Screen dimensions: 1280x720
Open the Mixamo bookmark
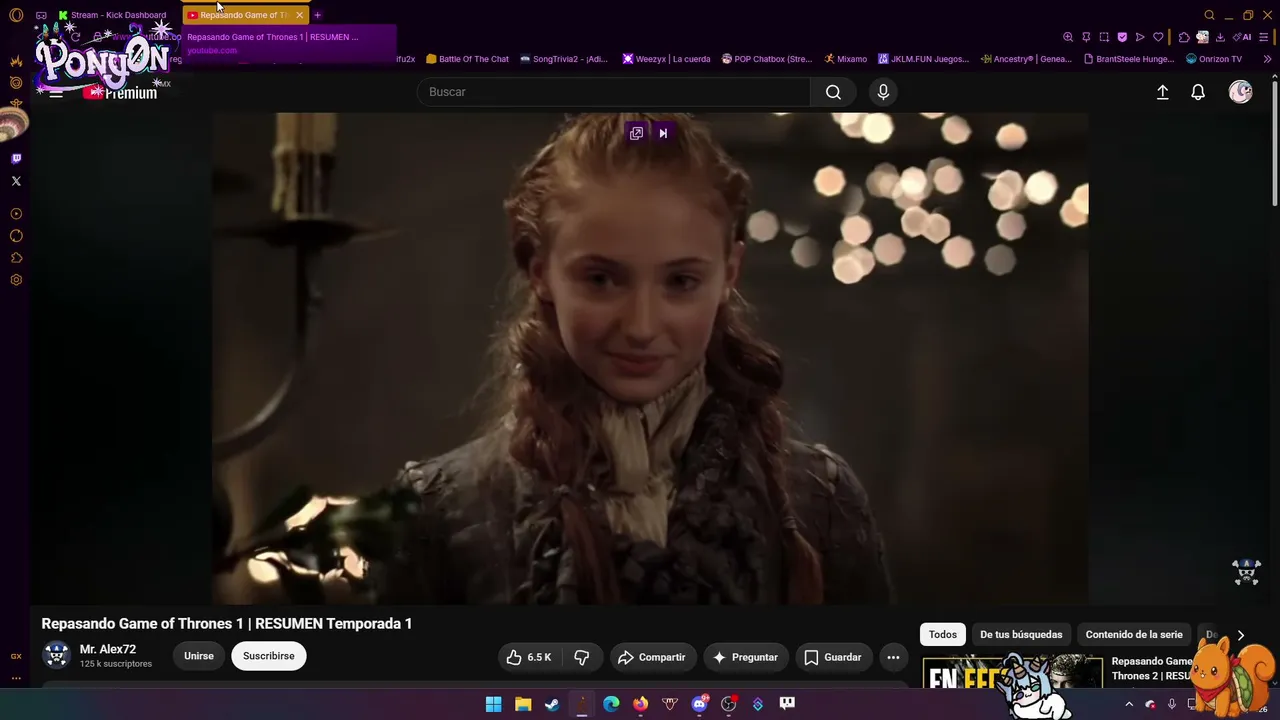[x=846, y=59]
